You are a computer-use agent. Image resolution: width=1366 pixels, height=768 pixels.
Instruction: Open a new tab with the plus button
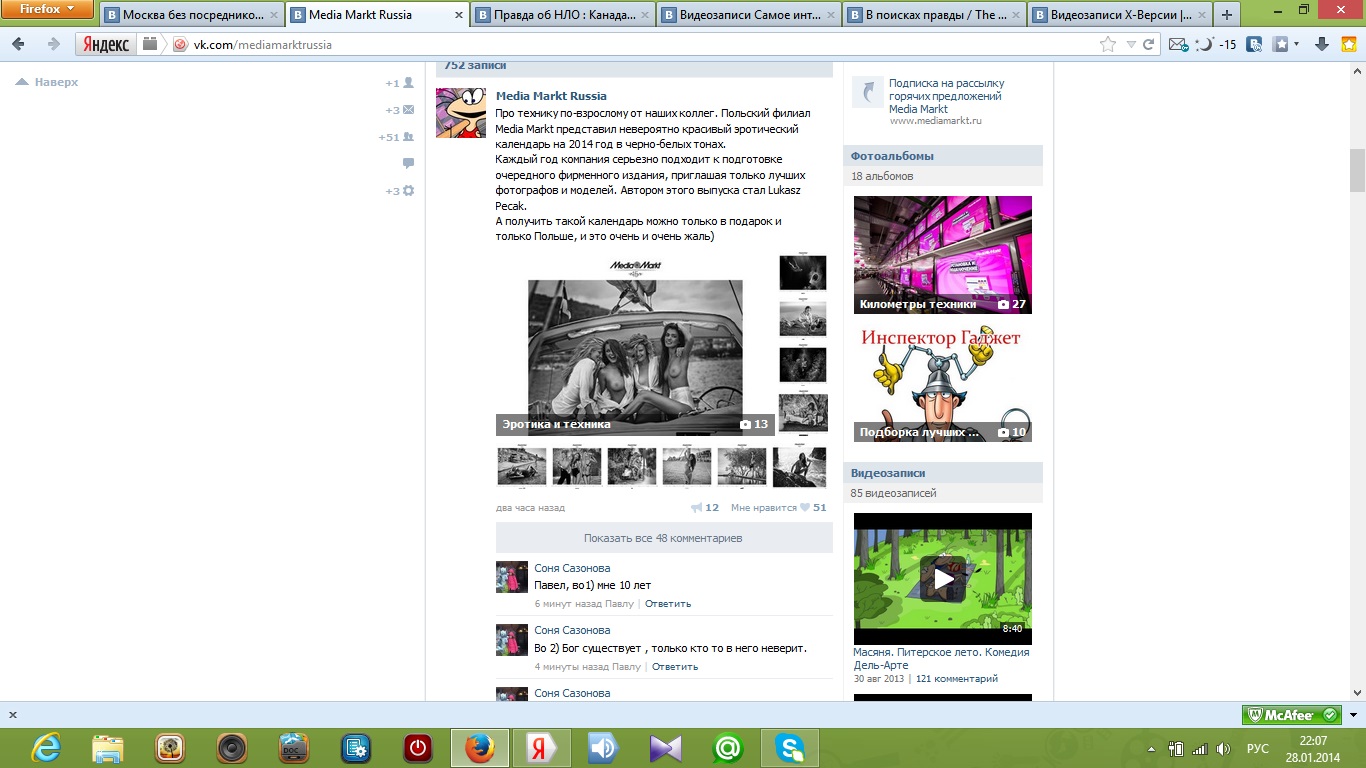(1227, 15)
